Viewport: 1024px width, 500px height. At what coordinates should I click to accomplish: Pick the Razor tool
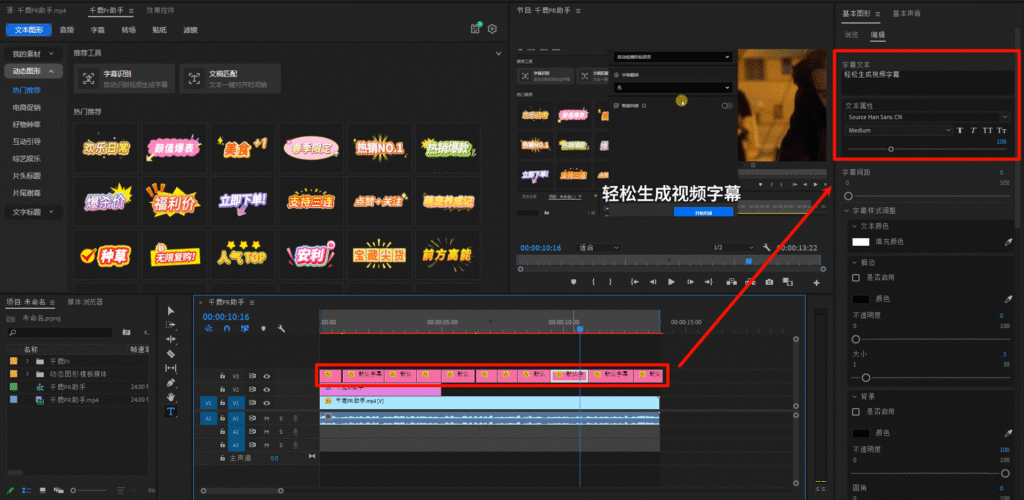point(170,353)
